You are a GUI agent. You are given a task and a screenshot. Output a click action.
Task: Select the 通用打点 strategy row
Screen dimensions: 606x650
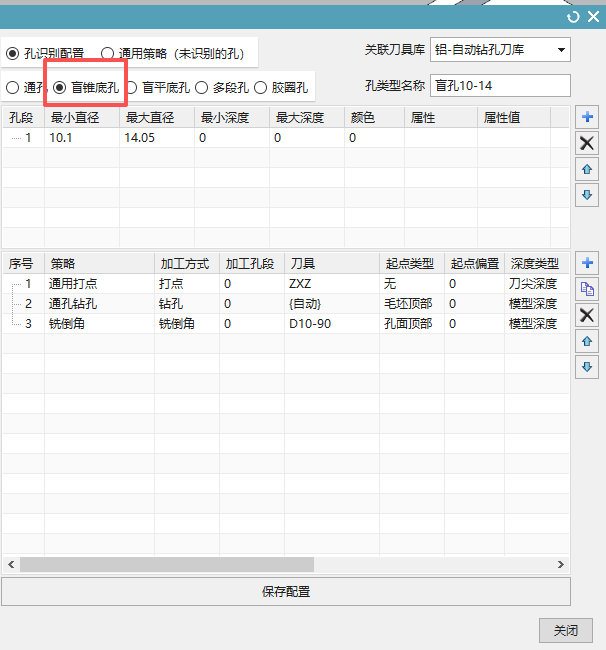click(286, 284)
